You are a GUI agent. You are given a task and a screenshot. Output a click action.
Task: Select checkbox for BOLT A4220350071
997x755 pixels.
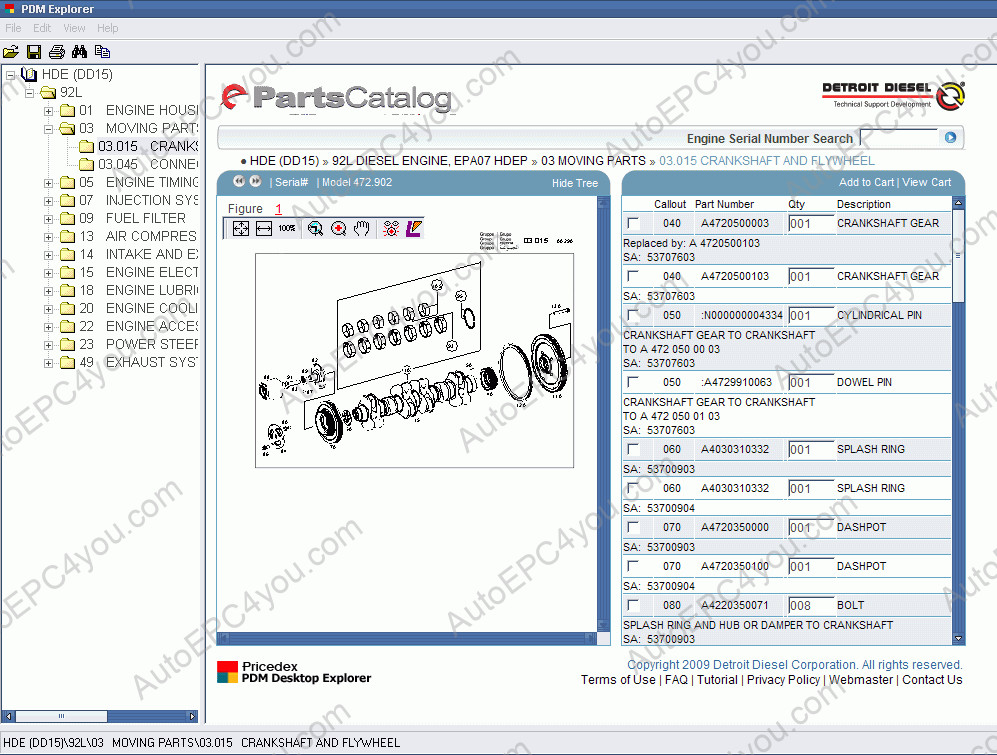pyautogui.click(x=633, y=605)
